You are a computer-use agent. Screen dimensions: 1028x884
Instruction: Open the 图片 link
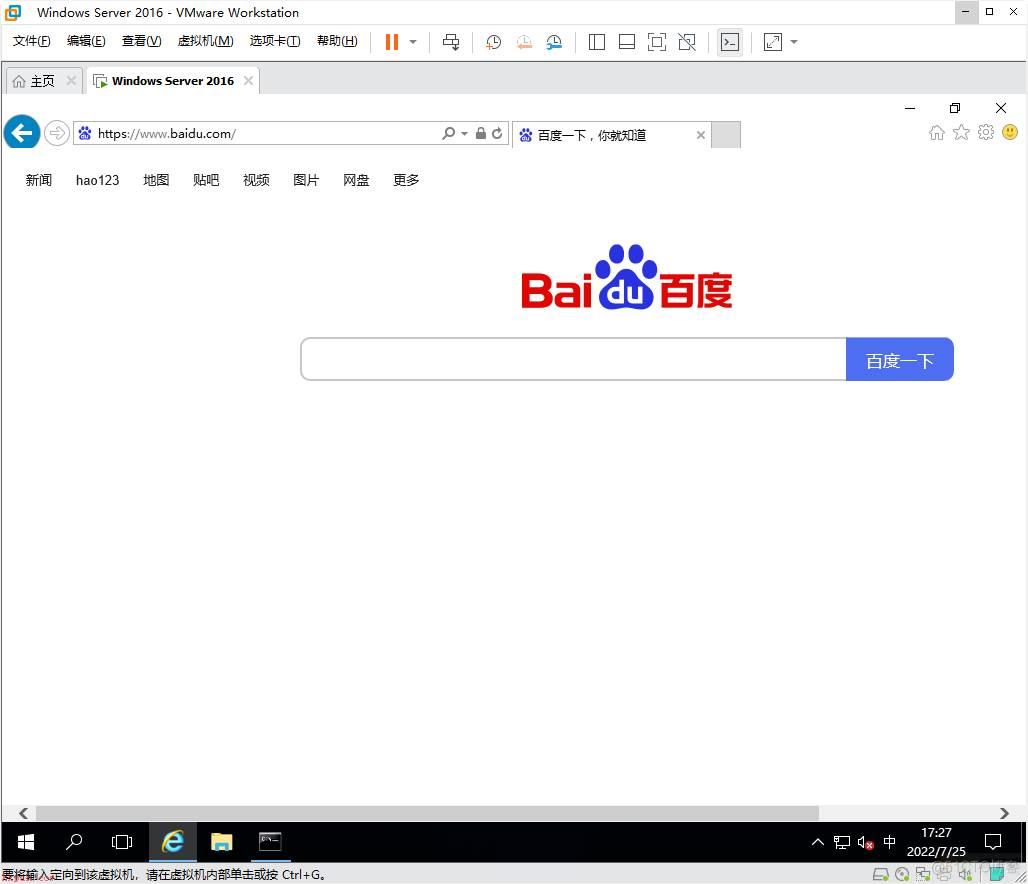pos(306,180)
